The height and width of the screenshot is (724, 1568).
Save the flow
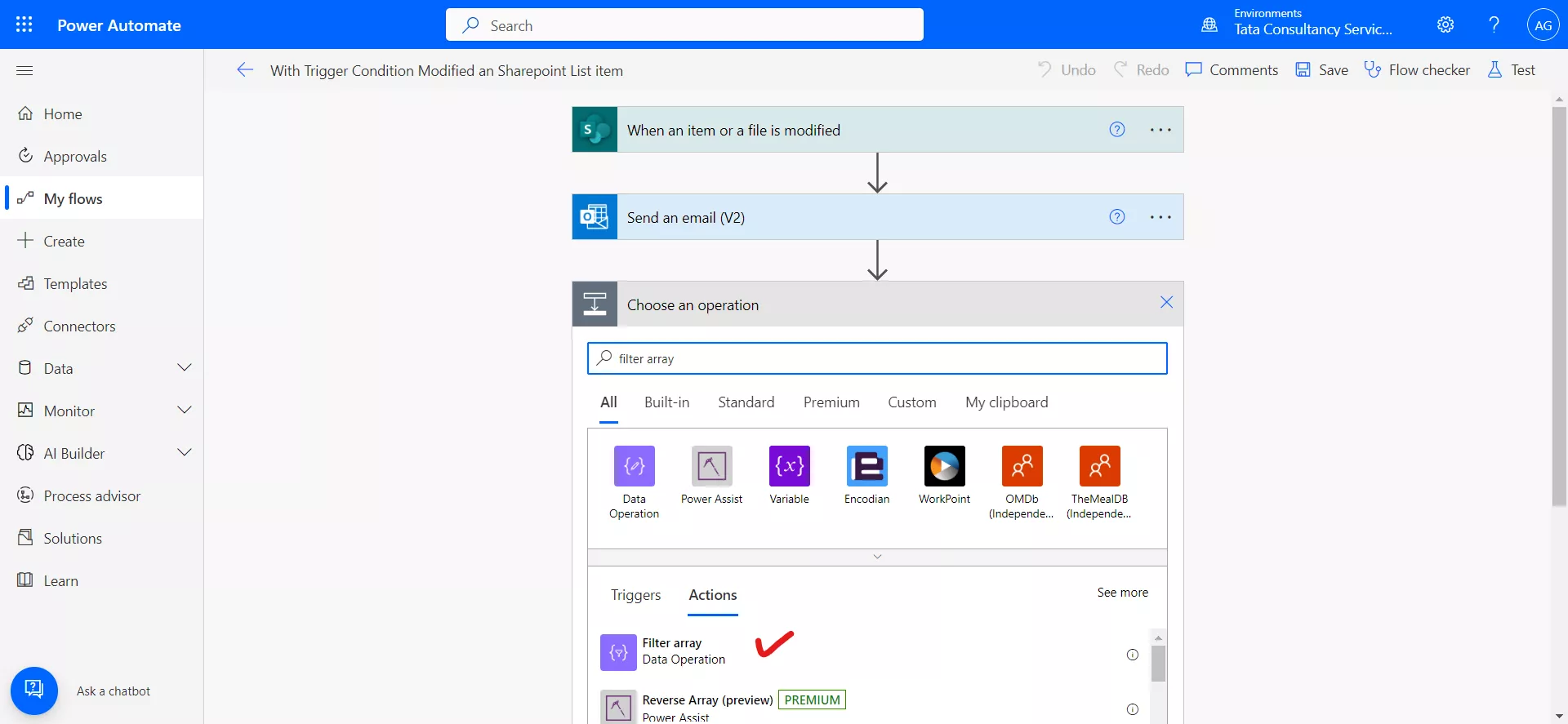[1321, 70]
